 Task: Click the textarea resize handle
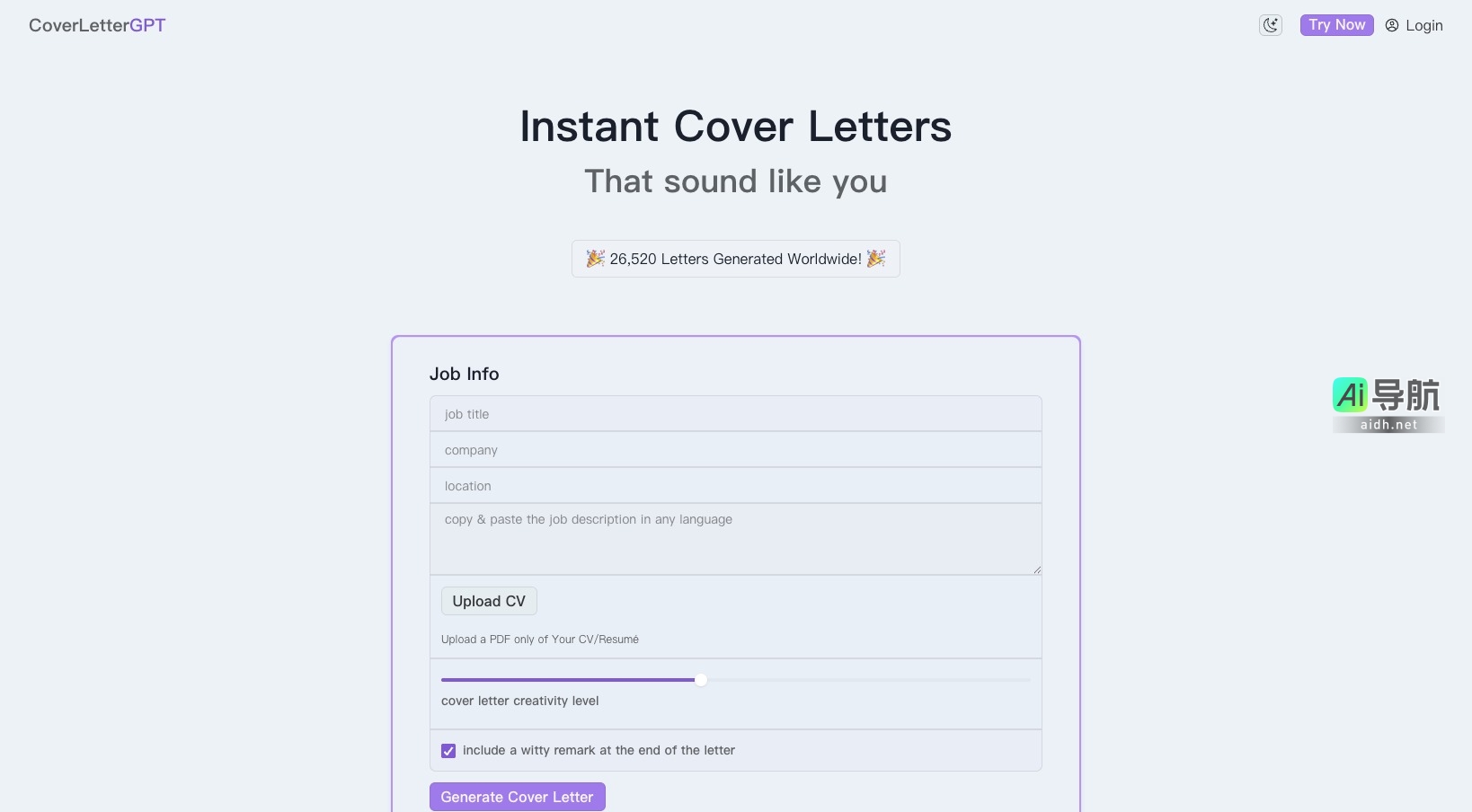(x=1035, y=569)
